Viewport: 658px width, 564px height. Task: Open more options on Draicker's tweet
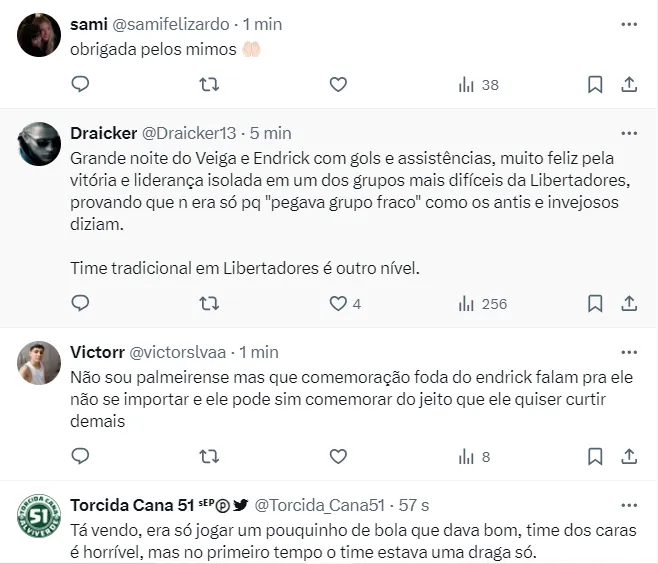[629, 133]
